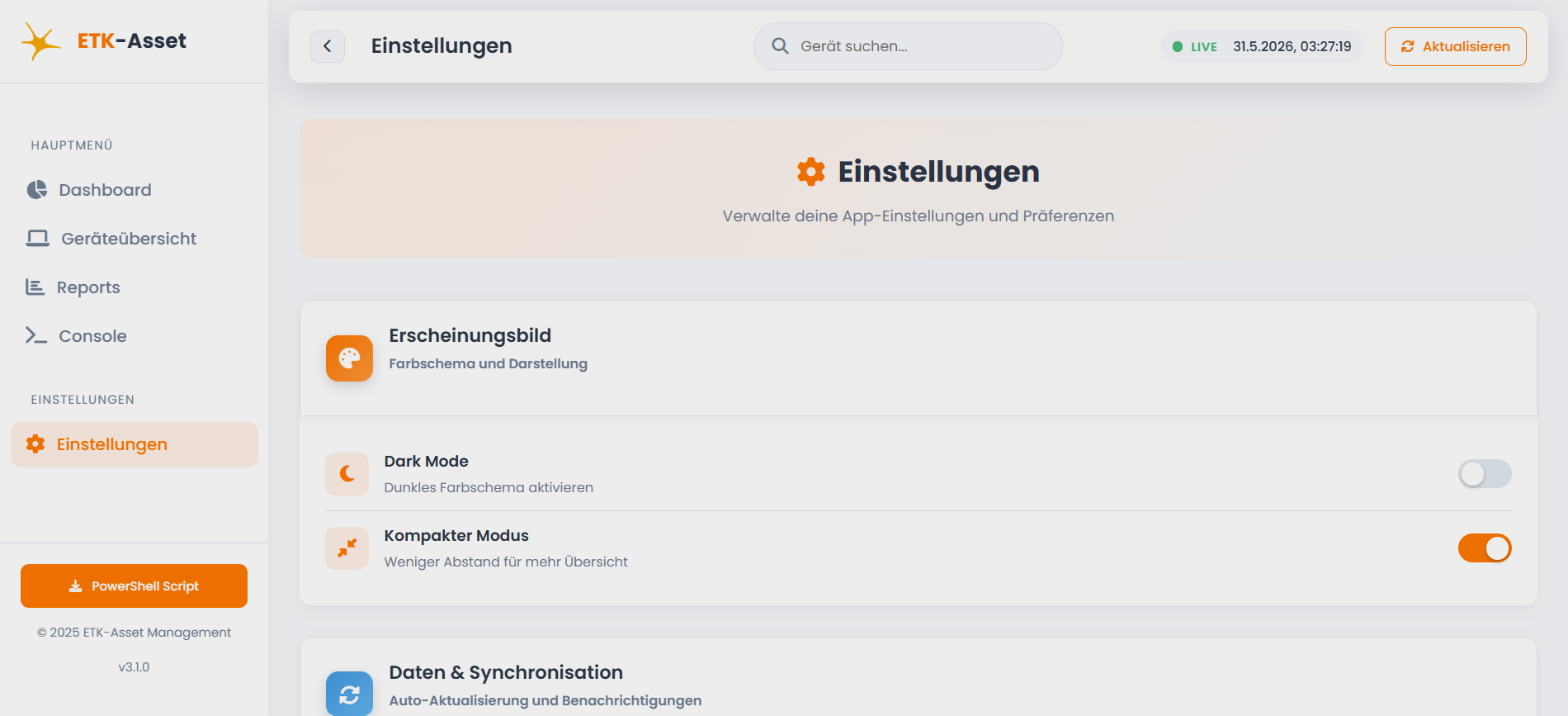Image resolution: width=1568 pixels, height=716 pixels.
Task: Enable the Dark Mode toggle
Action: pyautogui.click(x=1485, y=474)
